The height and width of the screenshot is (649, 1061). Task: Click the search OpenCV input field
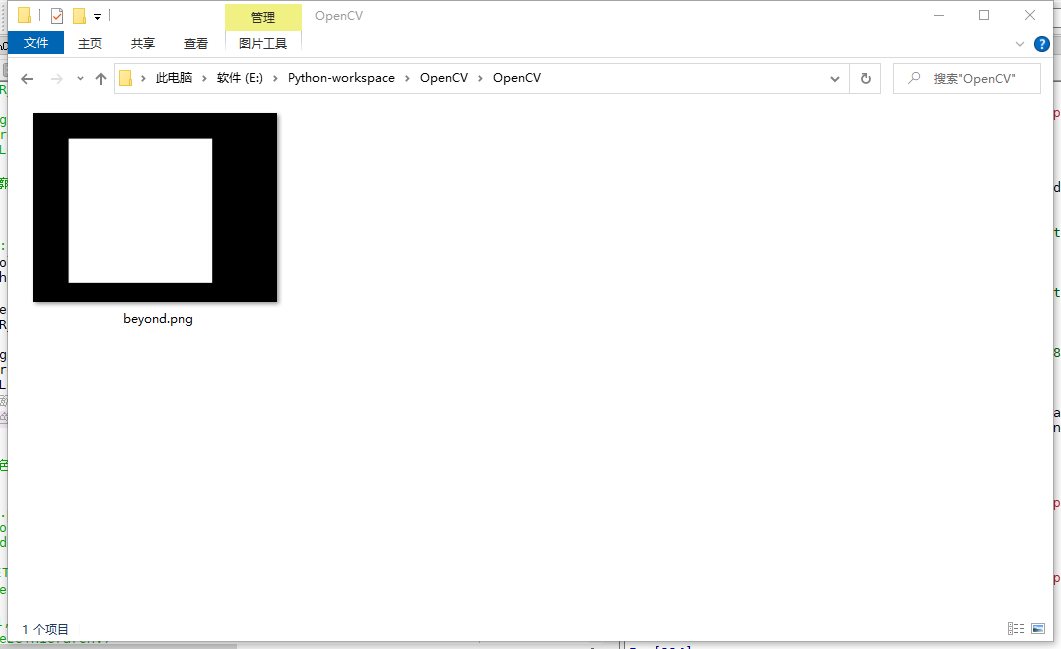tap(967, 79)
